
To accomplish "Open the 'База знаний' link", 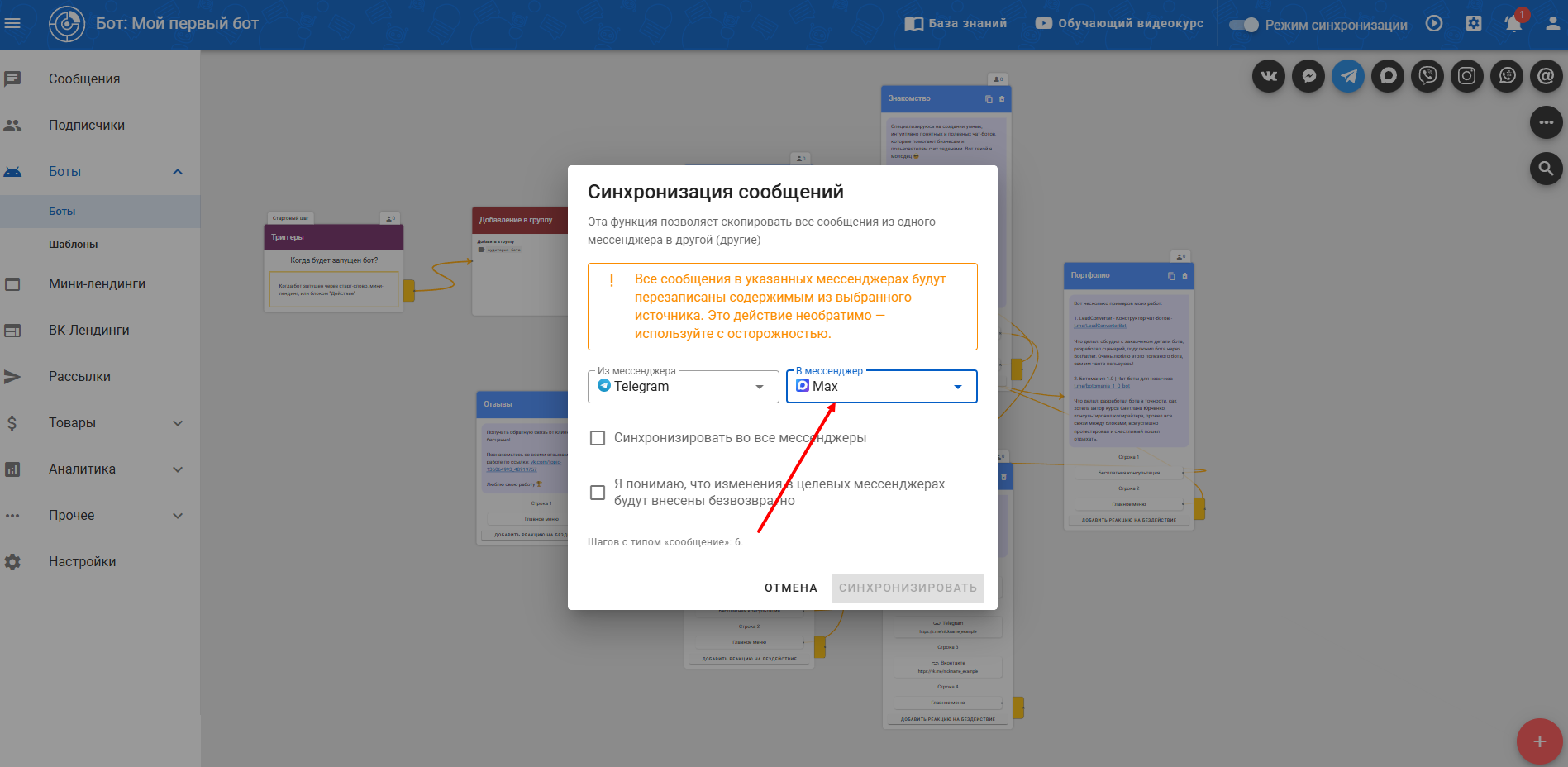I will click(956, 24).
